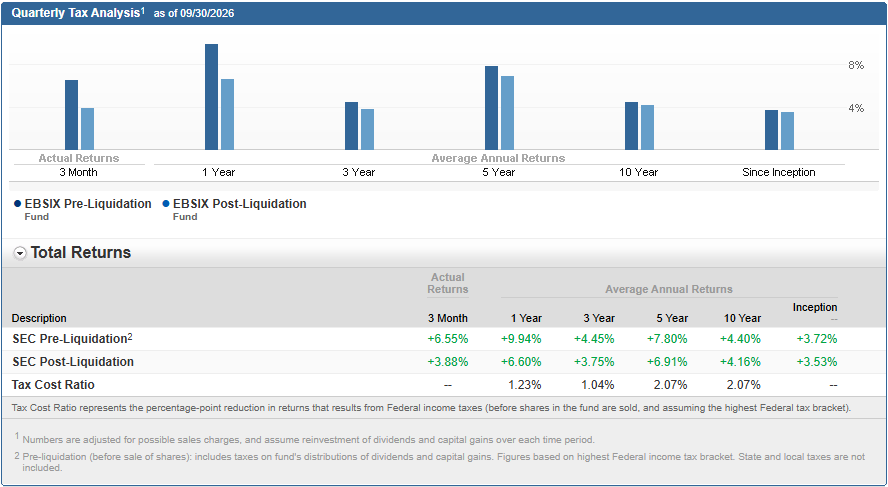Click the +6.60% post-liquidation 1 Year value
This screenshot has width=888, height=487.
tap(521, 362)
